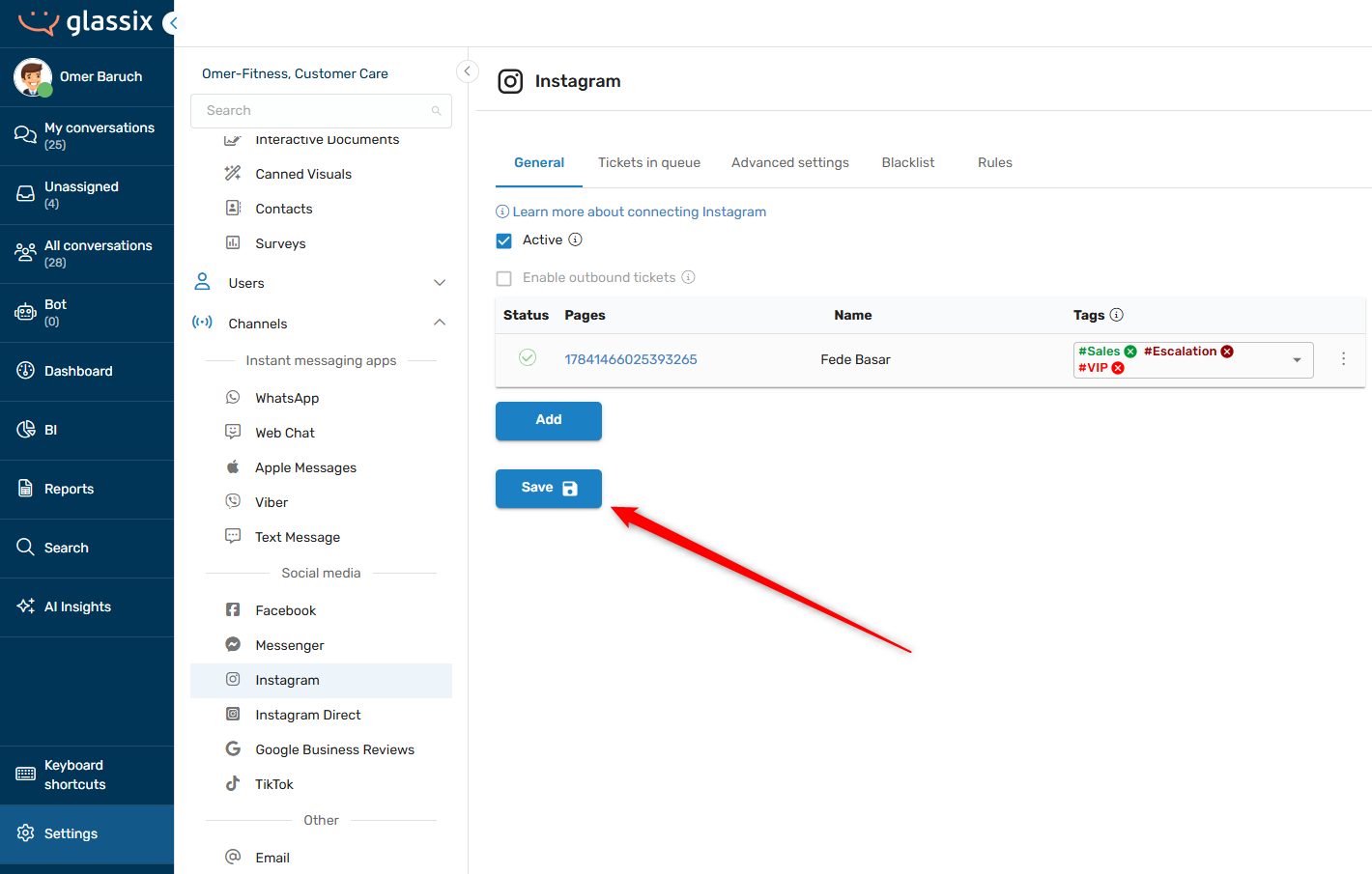Switch to Advanced settings tab
The height and width of the screenshot is (874, 1372).
(790, 162)
